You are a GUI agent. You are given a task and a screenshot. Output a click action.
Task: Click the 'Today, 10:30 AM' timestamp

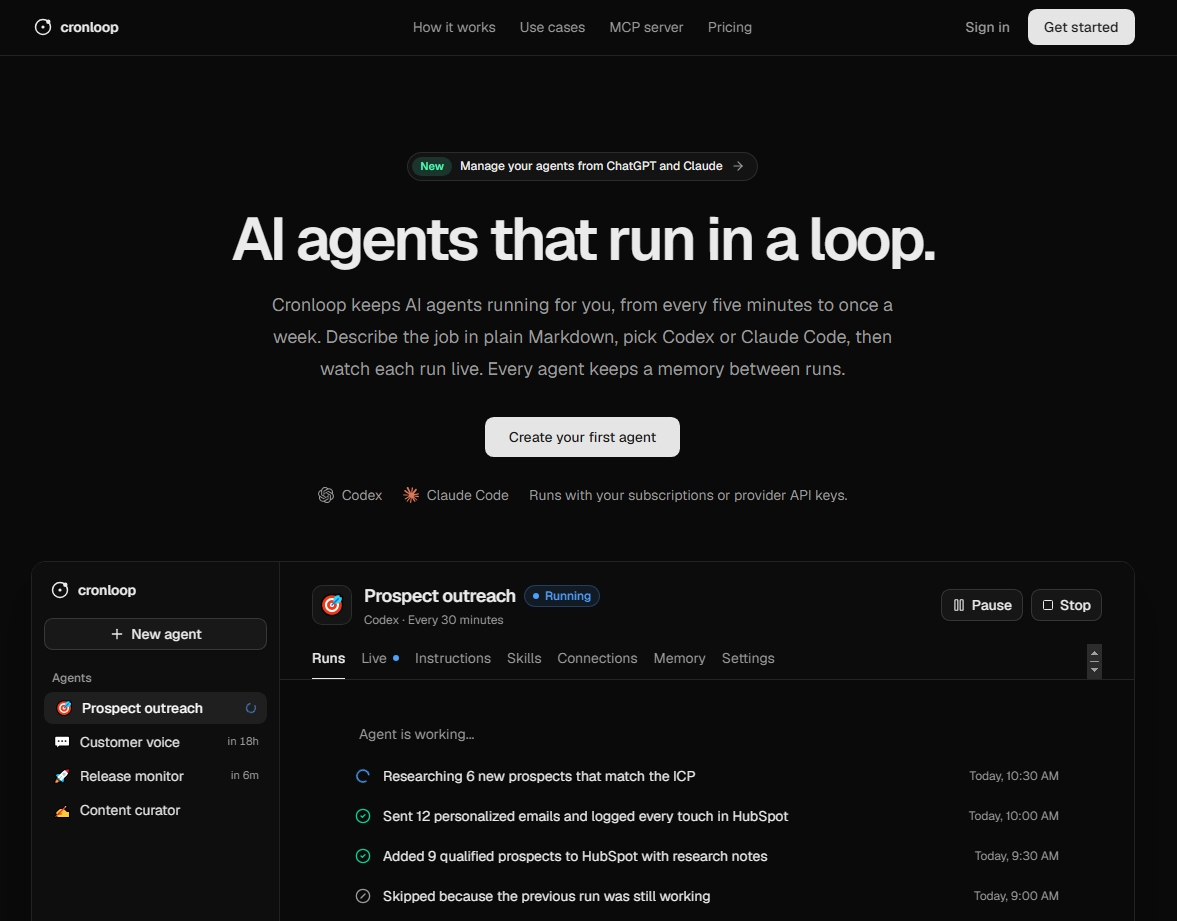click(x=1014, y=776)
